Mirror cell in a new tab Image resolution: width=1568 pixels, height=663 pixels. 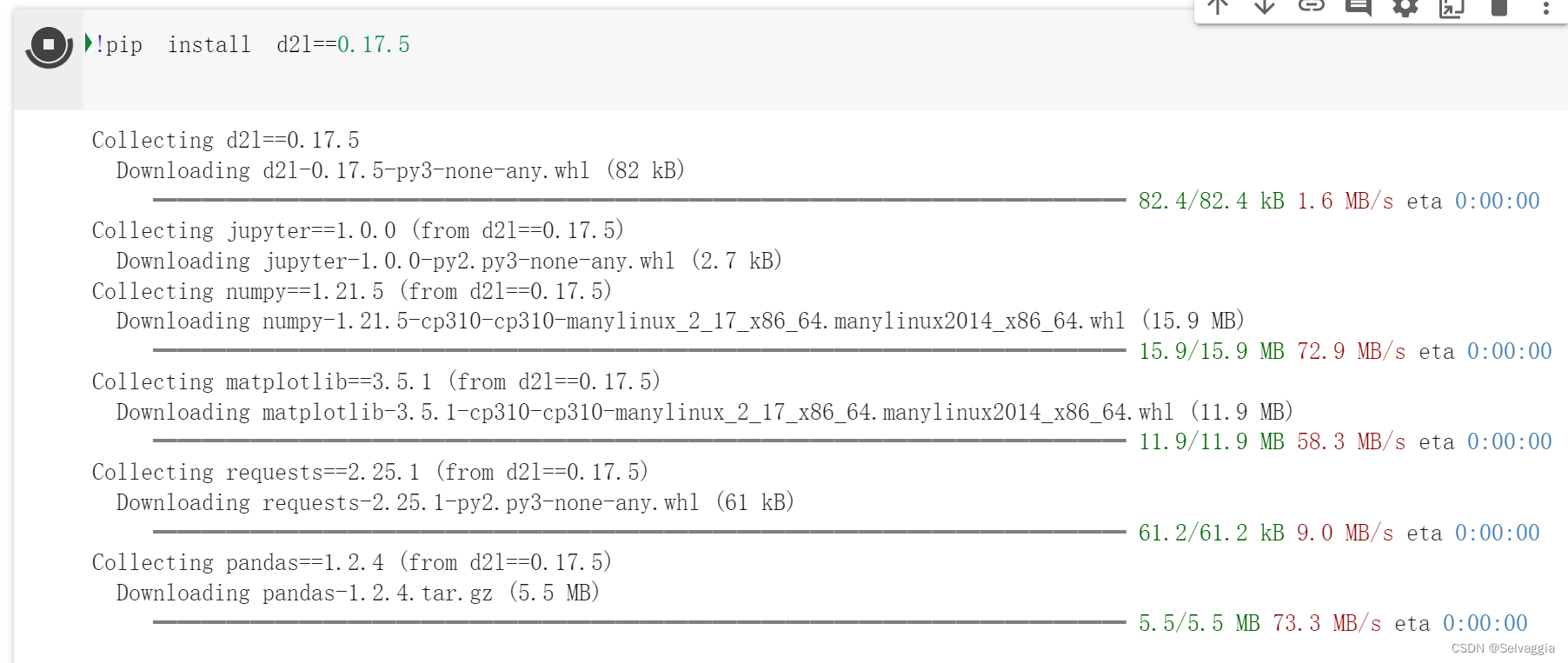pos(1452,7)
